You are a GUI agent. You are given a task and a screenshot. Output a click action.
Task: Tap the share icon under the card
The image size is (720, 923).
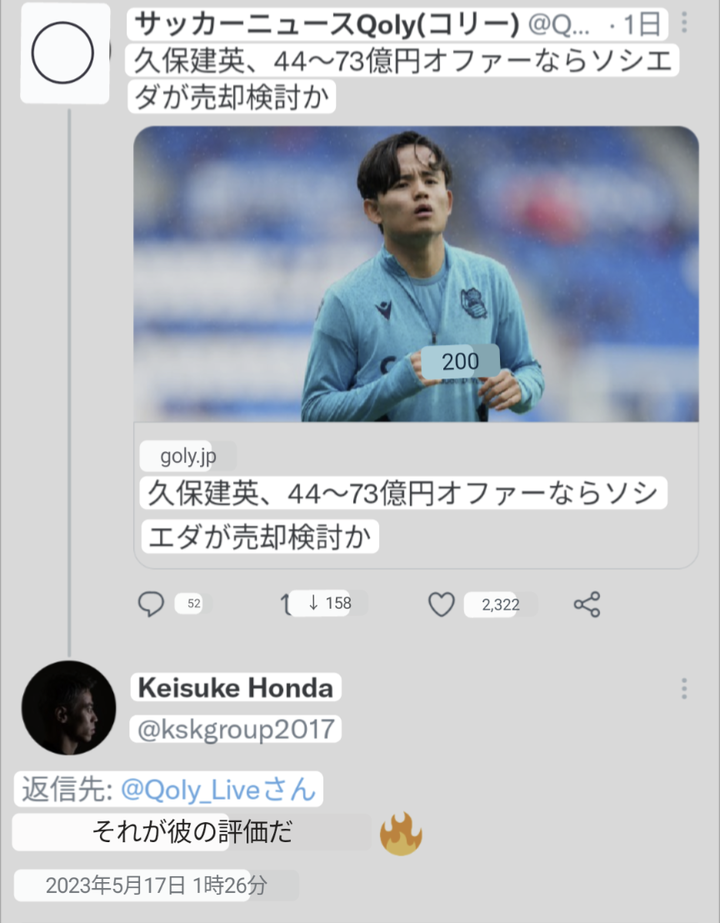tap(587, 604)
